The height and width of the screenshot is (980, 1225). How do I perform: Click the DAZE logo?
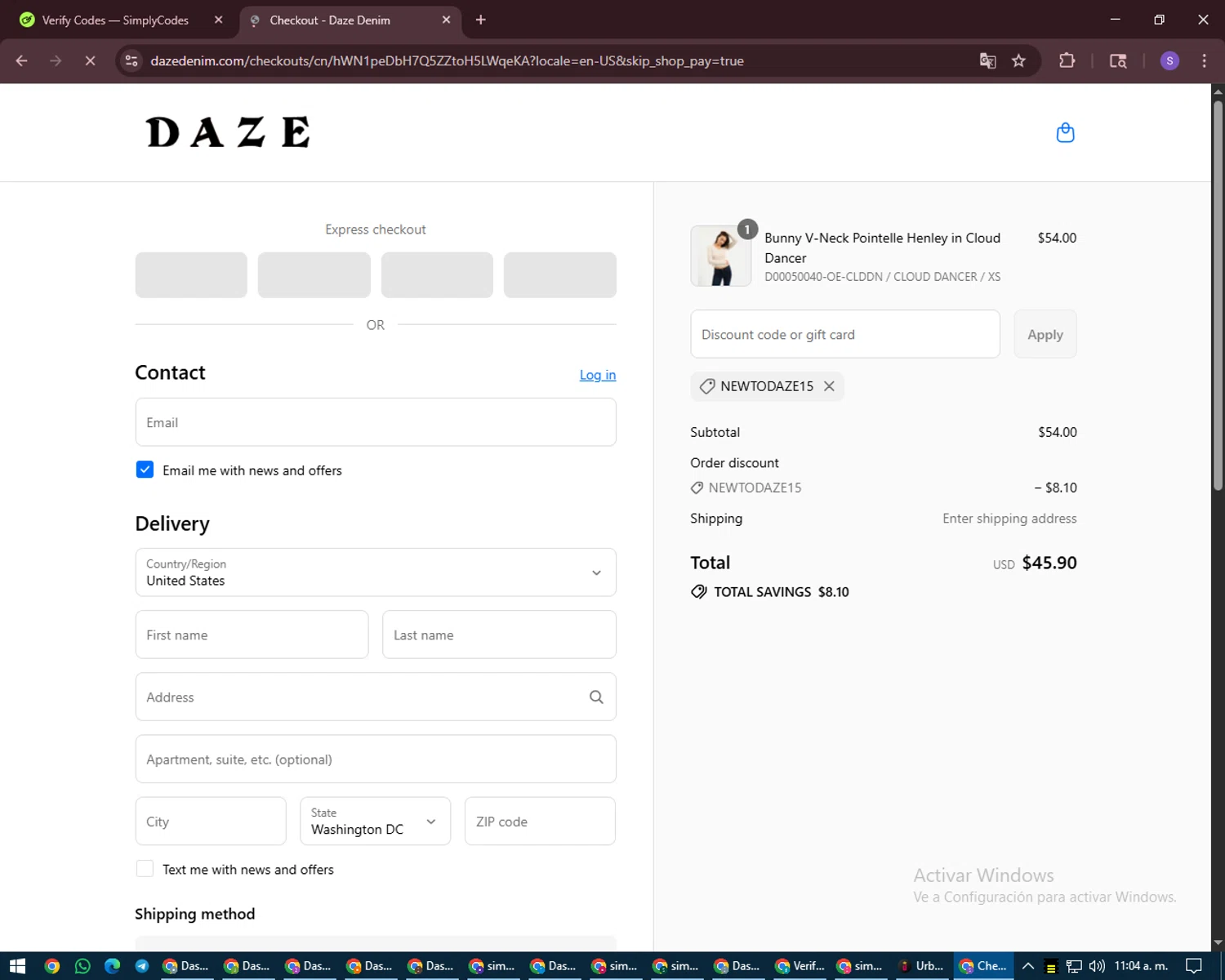pos(228,132)
